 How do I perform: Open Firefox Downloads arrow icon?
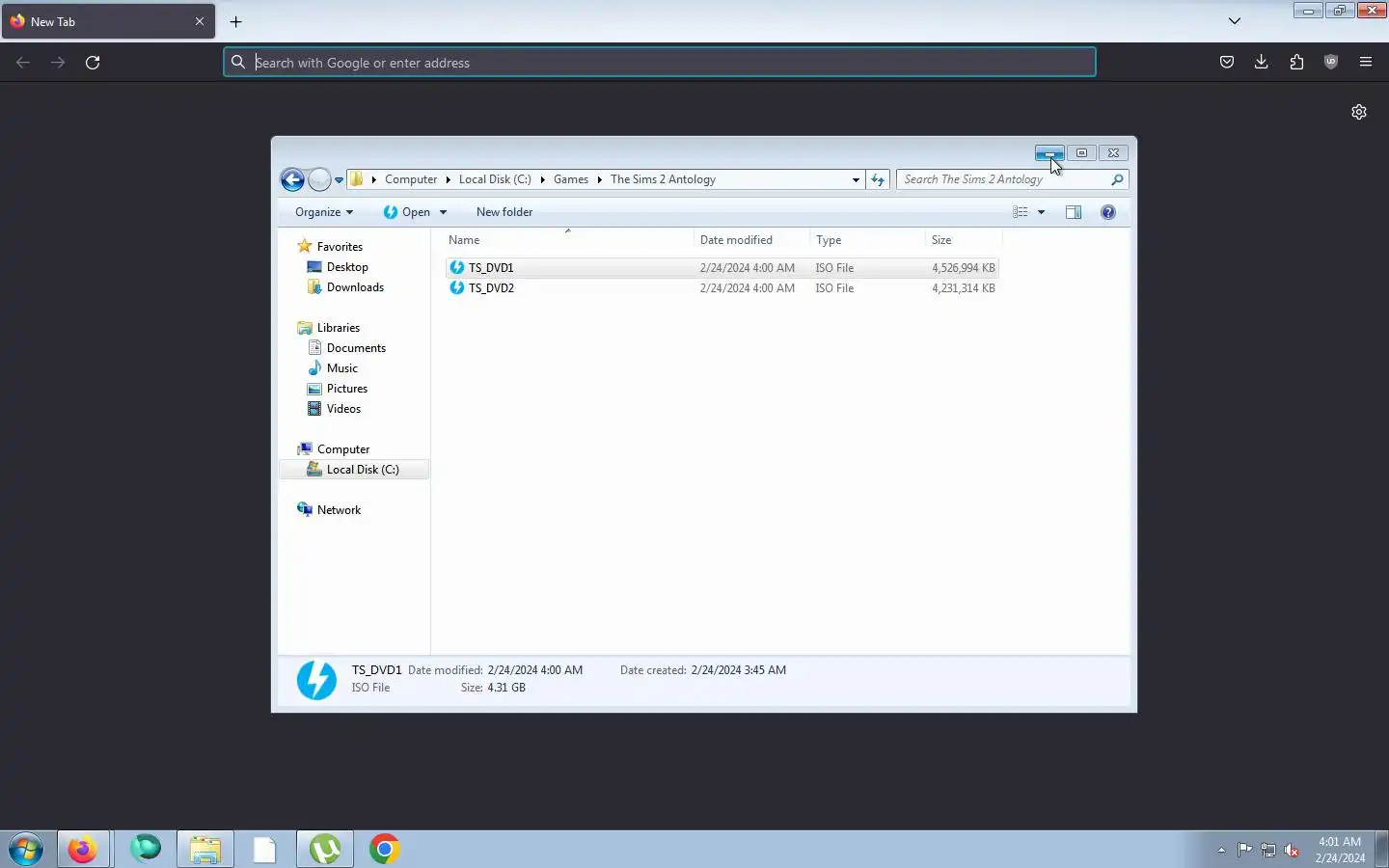(x=1262, y=63)
